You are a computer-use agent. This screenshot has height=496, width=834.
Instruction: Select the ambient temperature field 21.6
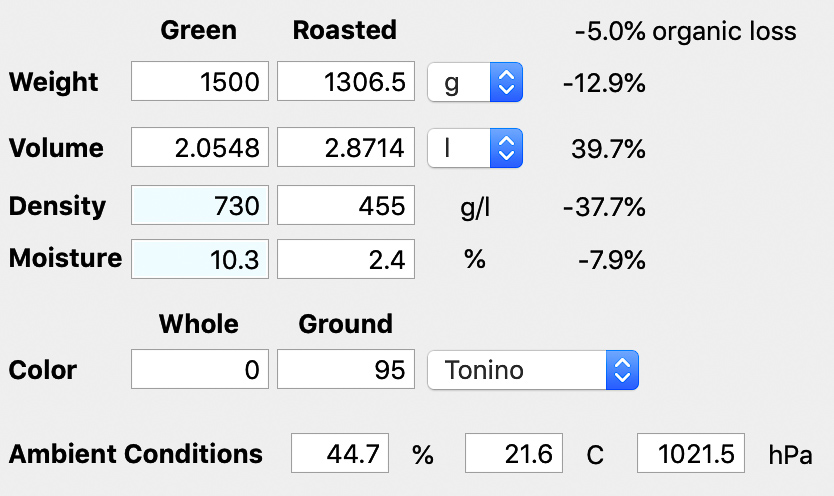point(514,453)
